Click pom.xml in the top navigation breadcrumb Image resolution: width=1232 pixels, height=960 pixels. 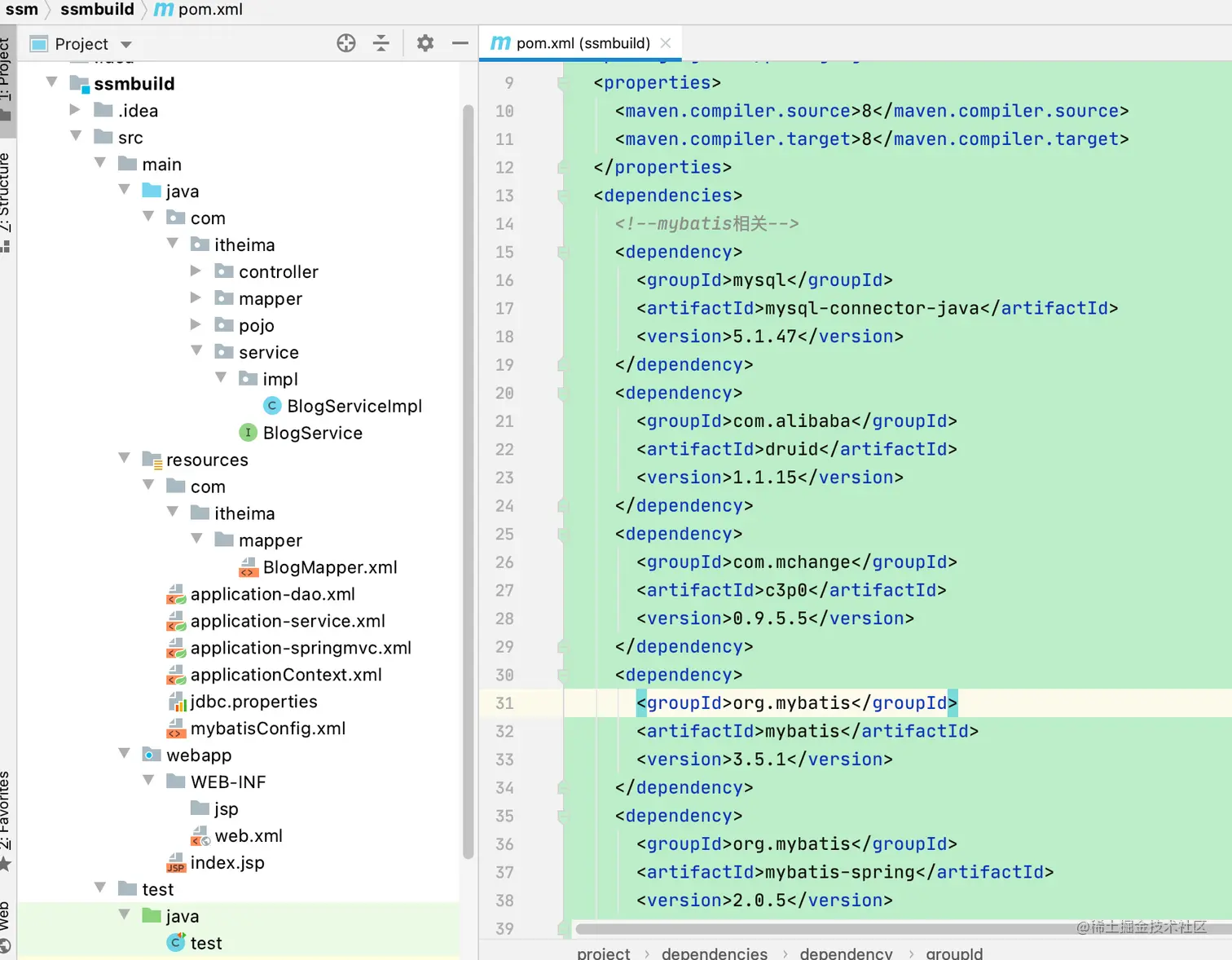[x=210, y=10]
